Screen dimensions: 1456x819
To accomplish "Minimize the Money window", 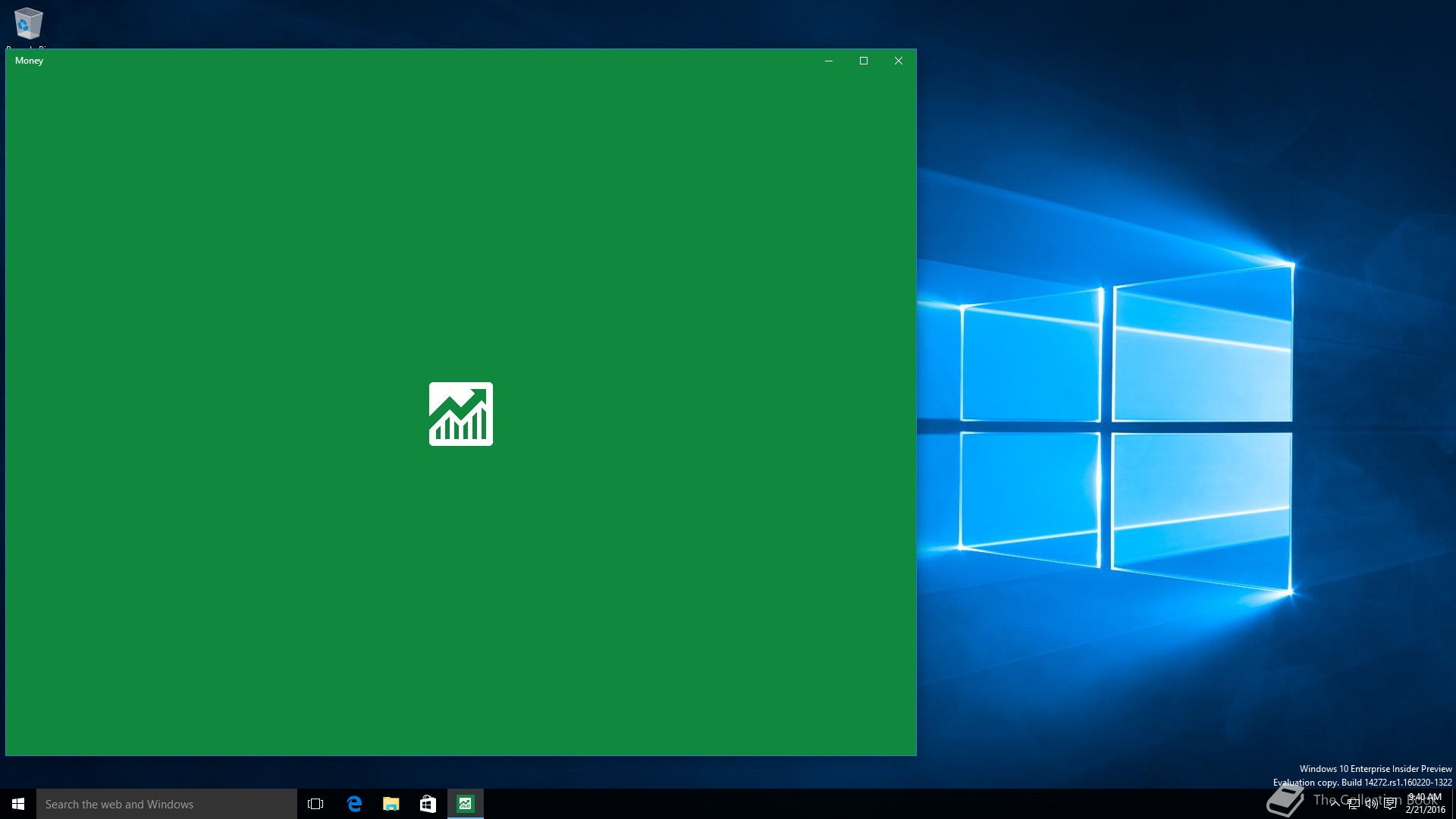I will point(829,61).
